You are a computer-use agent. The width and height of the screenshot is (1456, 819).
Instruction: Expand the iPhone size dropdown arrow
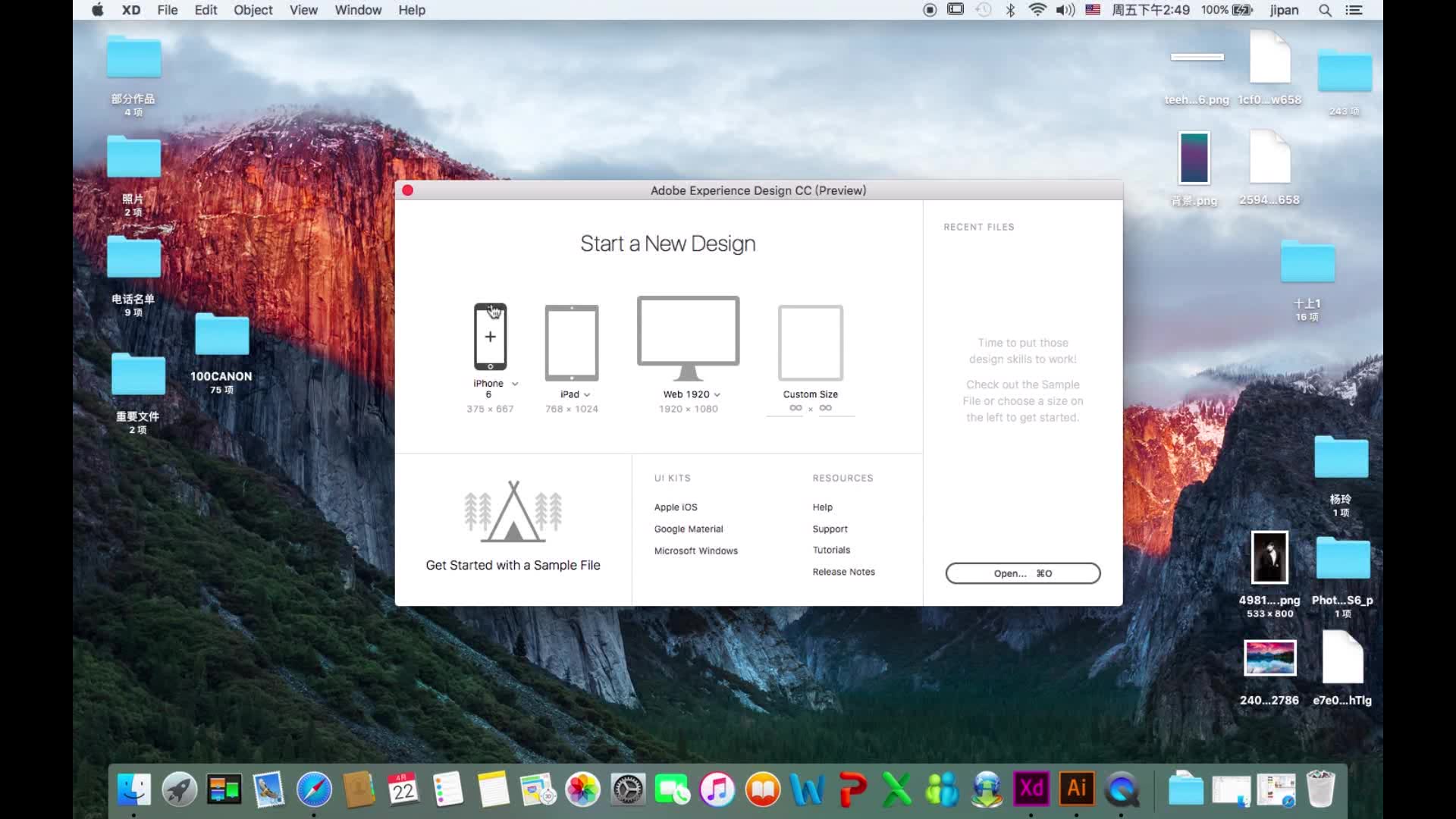pos(515,384)
